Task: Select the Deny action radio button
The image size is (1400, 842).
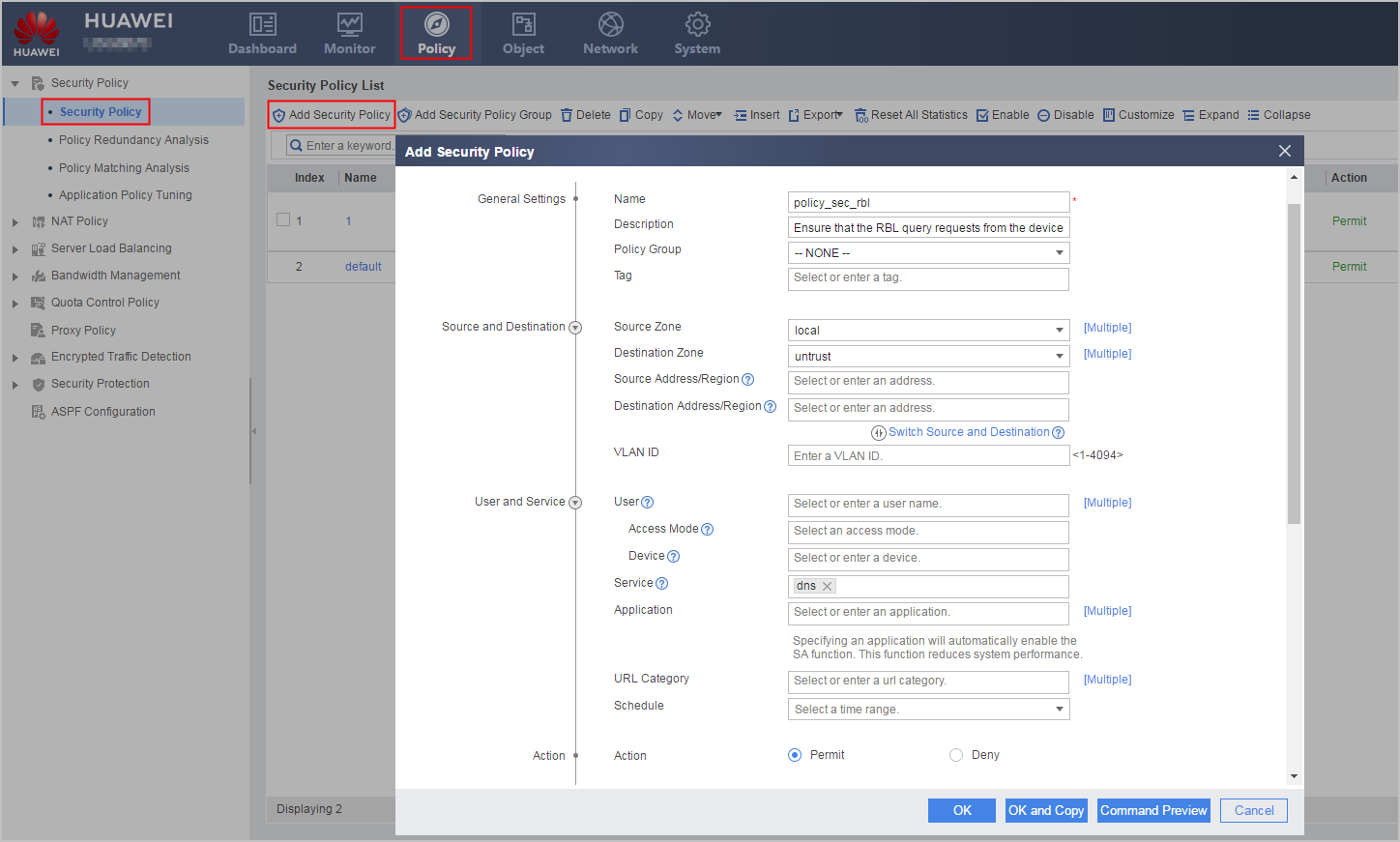Action: pos(956,755)
